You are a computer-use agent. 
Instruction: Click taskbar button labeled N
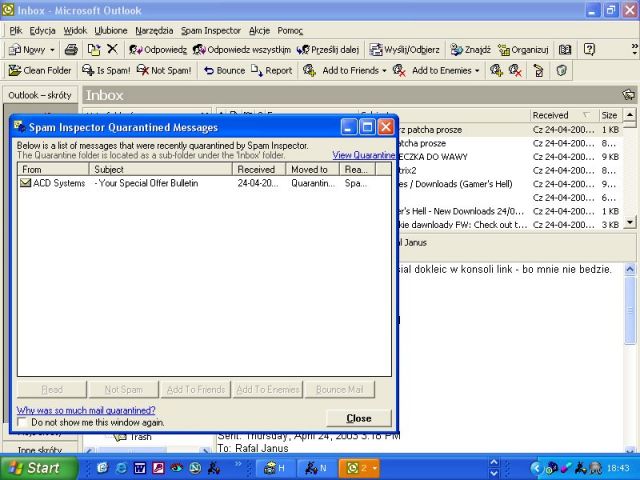[x=316, y=468]
